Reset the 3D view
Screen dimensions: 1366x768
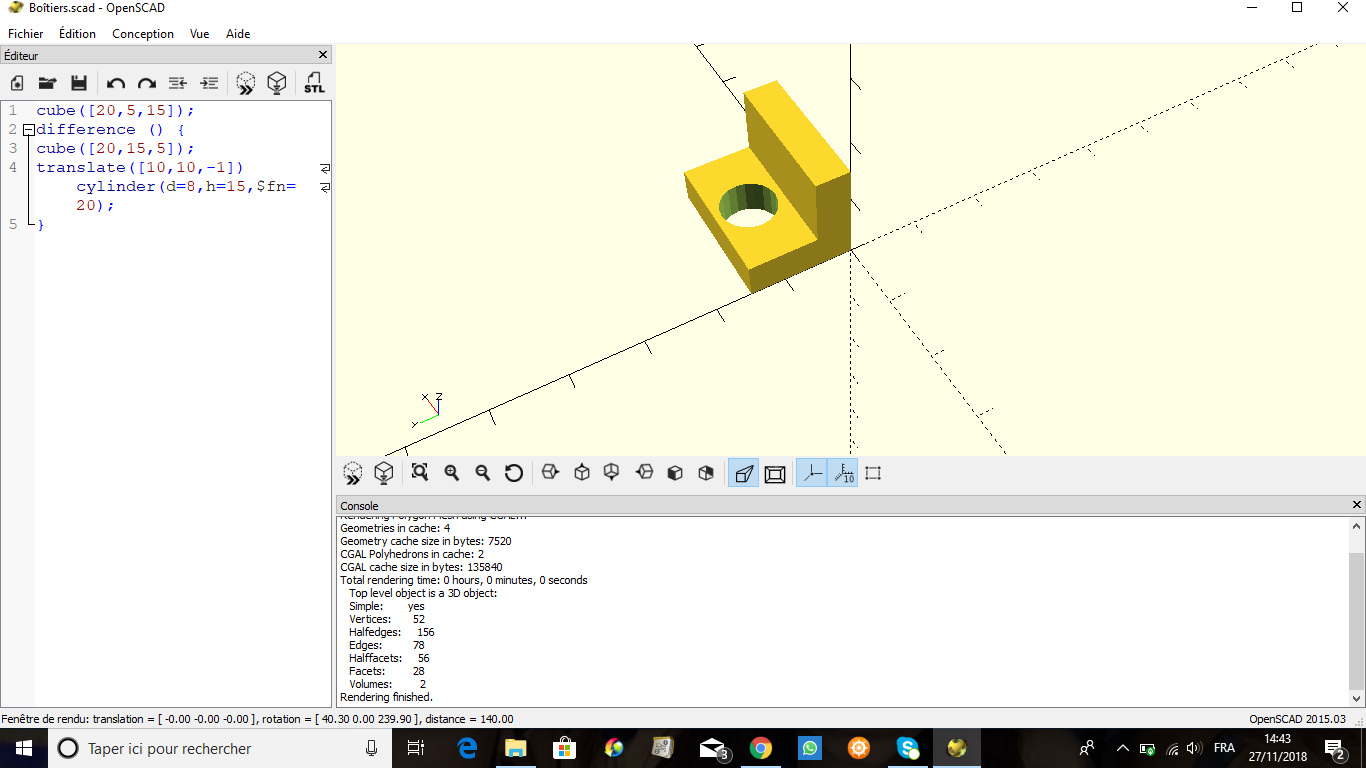coord(514,473)
